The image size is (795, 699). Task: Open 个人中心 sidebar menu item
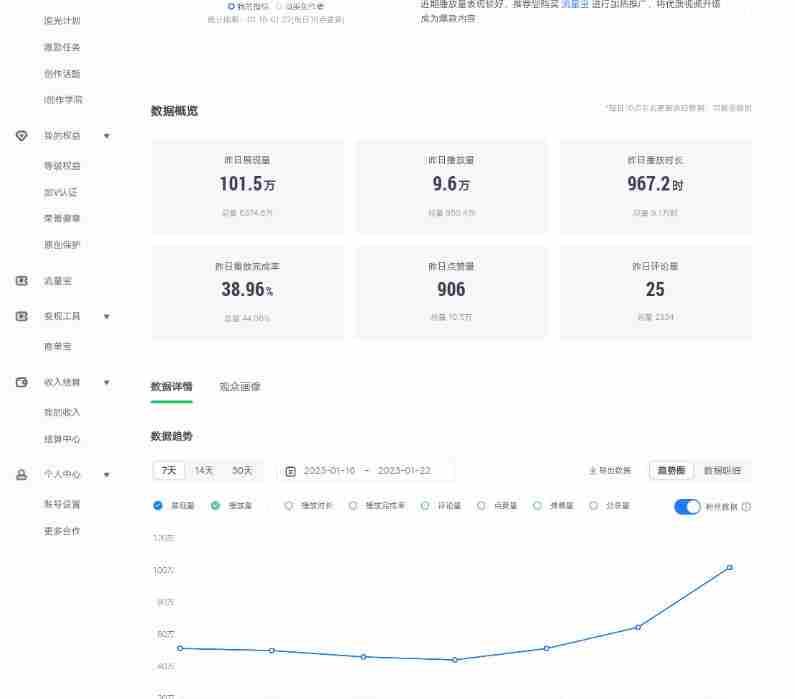tap(62, 474)
